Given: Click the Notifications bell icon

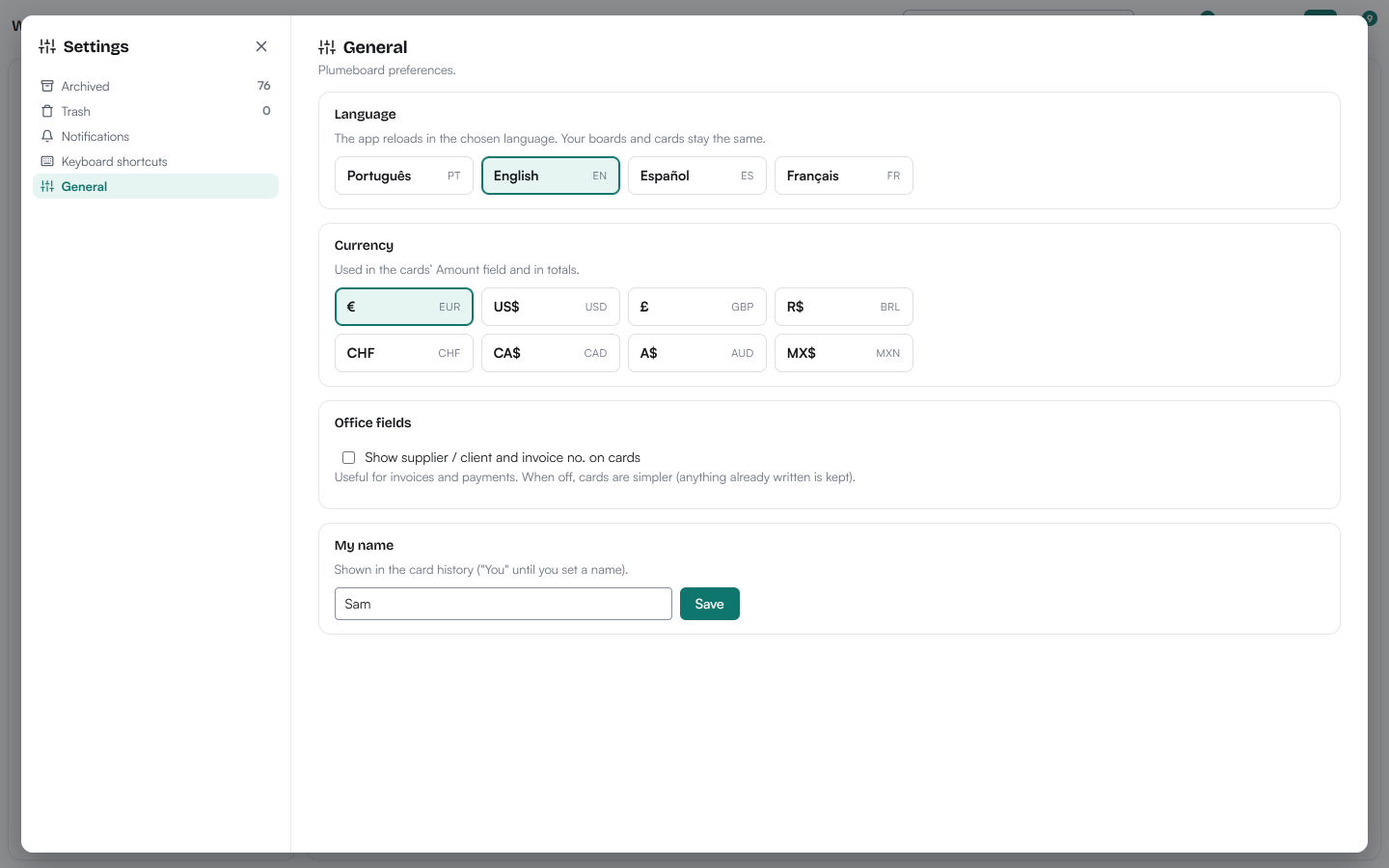Looking at the screenshot, I should click(47, 136).
